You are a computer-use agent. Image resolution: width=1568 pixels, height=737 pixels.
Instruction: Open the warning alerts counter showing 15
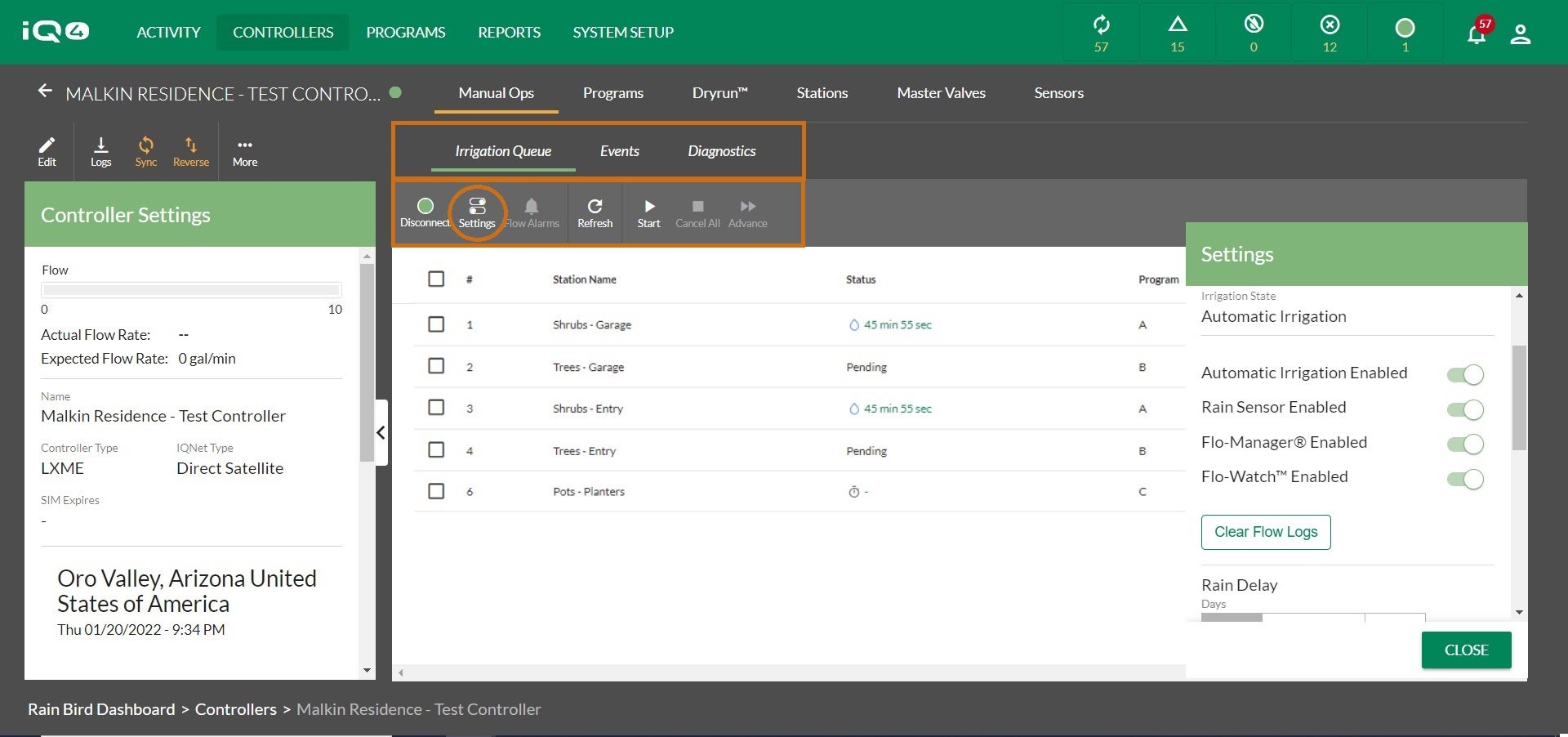[1177, 33]
